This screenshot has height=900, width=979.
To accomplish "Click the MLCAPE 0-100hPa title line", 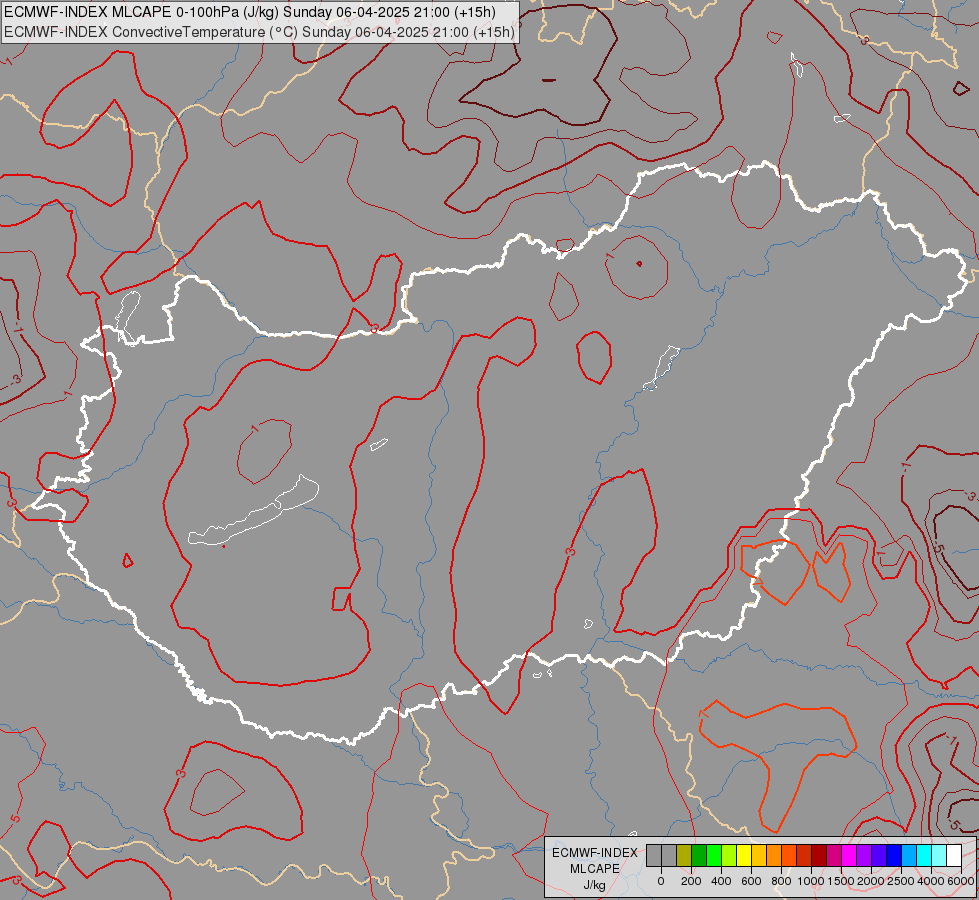I will coord(250,12).
